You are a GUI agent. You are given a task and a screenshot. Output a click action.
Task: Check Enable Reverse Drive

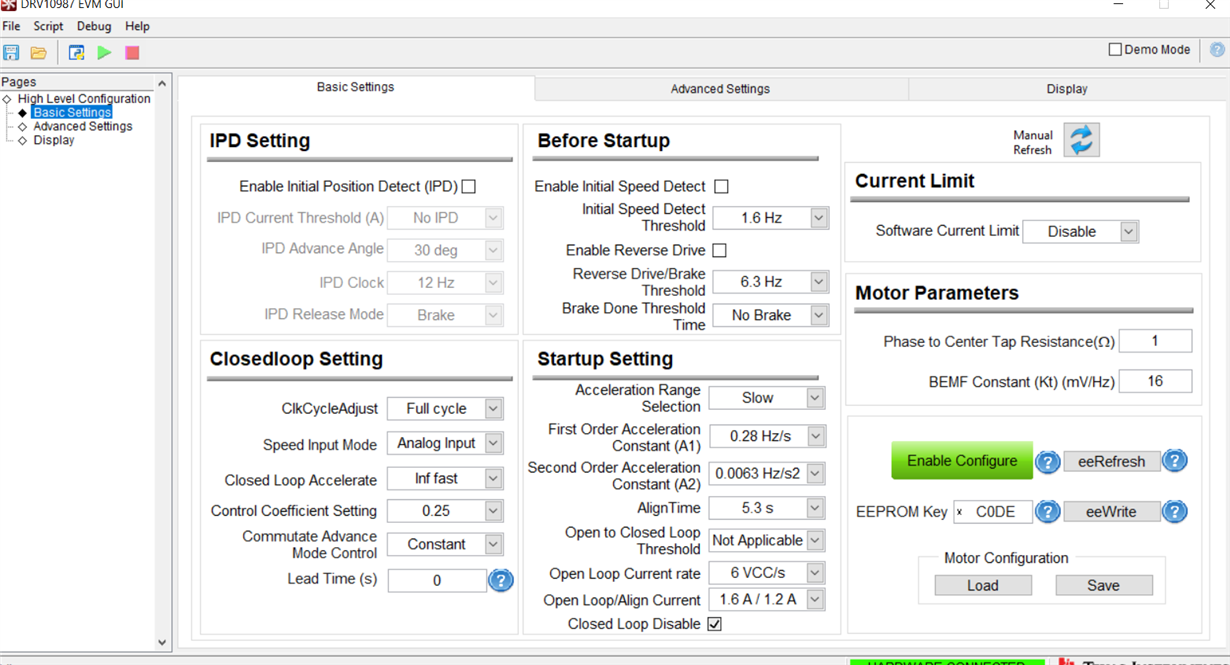pyautogui.click(x=719, y=250)
